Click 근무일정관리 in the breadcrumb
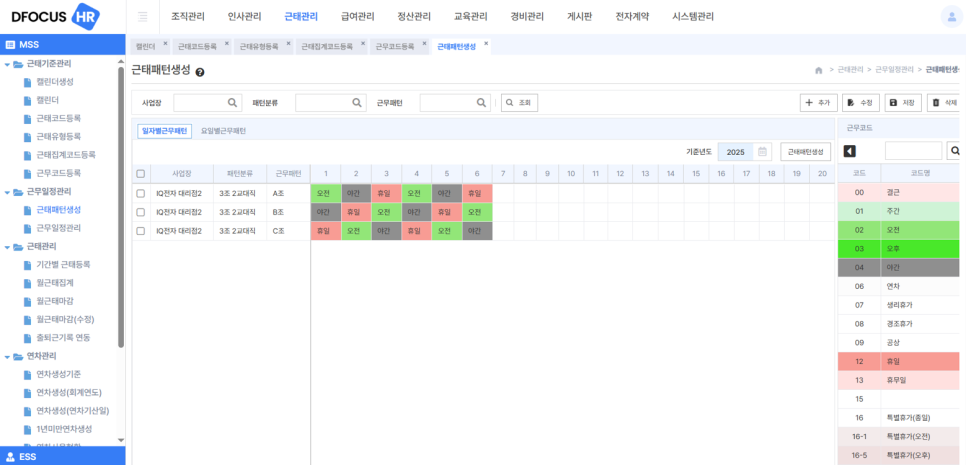 click(895, 70)
